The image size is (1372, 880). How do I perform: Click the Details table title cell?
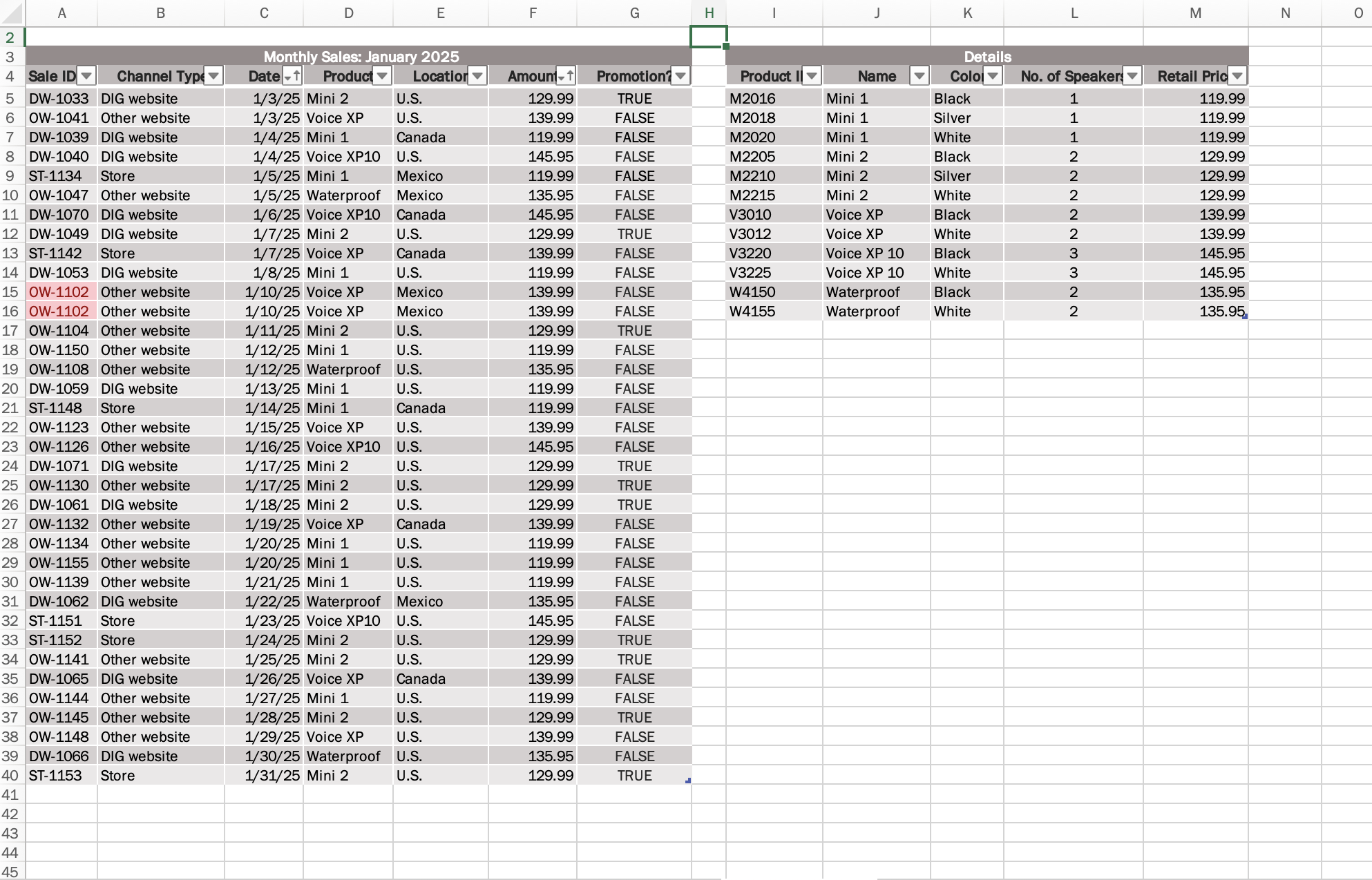coord(987,57)
